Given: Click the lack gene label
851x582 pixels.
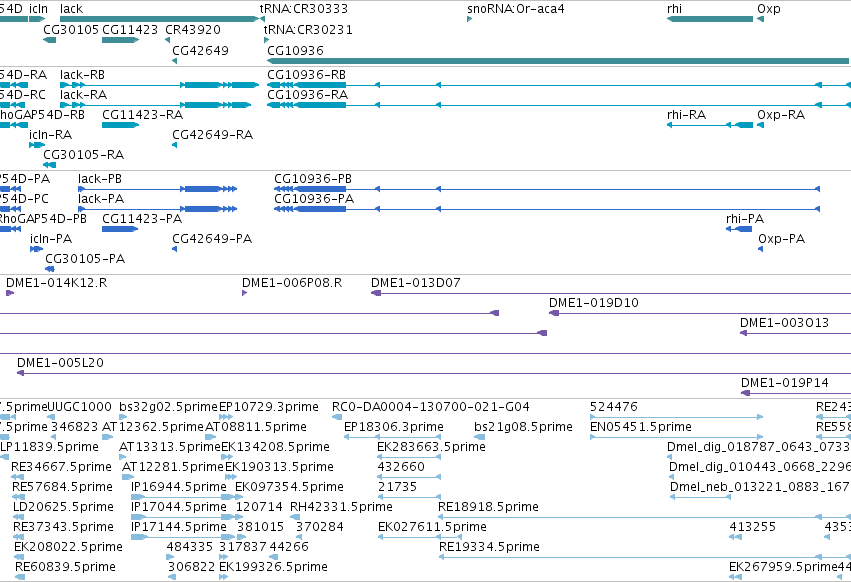Looking at the screenshot, I should pos(71,9).
